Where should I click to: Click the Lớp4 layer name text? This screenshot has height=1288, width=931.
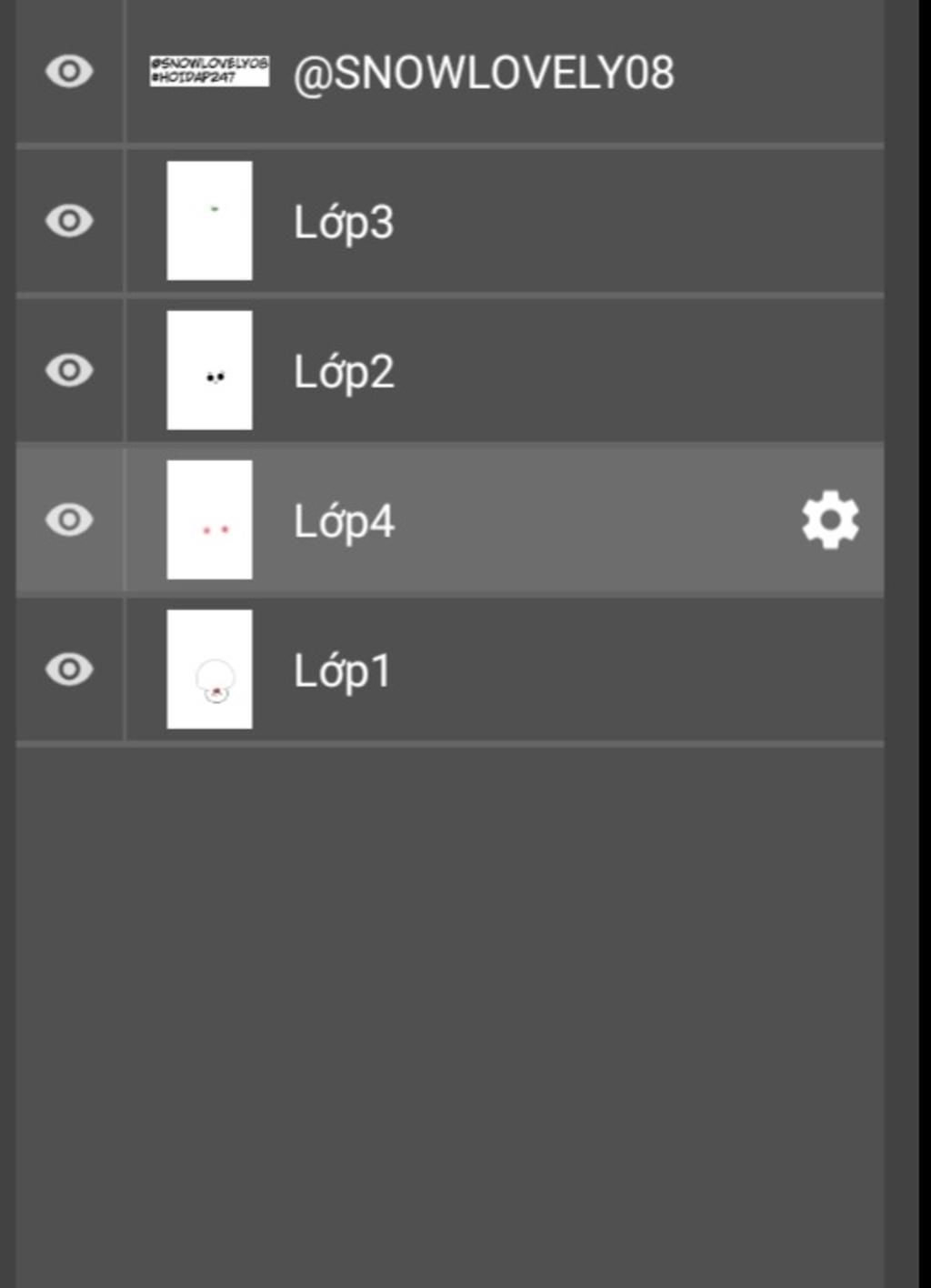pos(344,522)
